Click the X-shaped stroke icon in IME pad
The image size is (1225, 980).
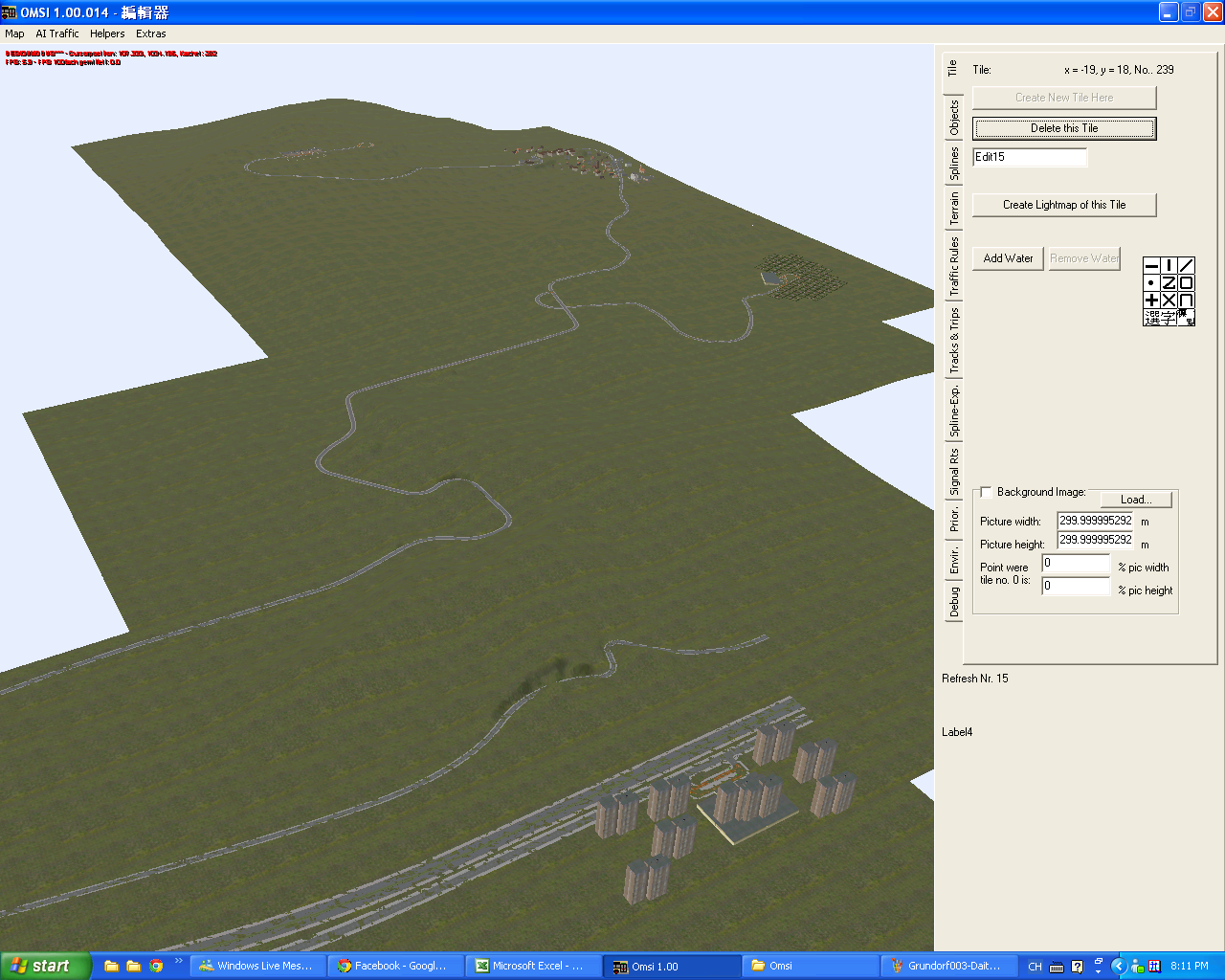(1169, 300)
